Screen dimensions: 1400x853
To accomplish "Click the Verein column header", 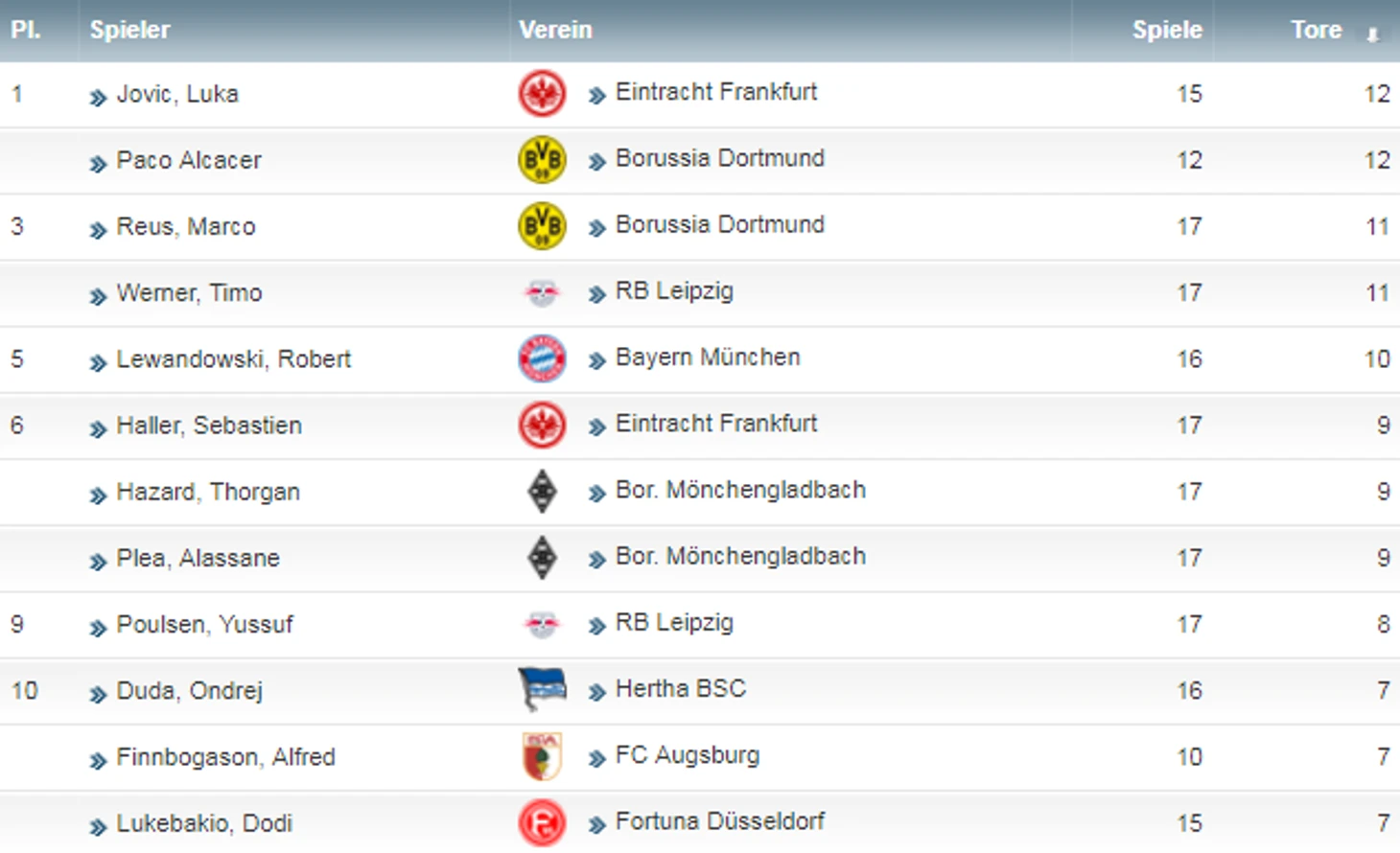I will pos(555,30).
